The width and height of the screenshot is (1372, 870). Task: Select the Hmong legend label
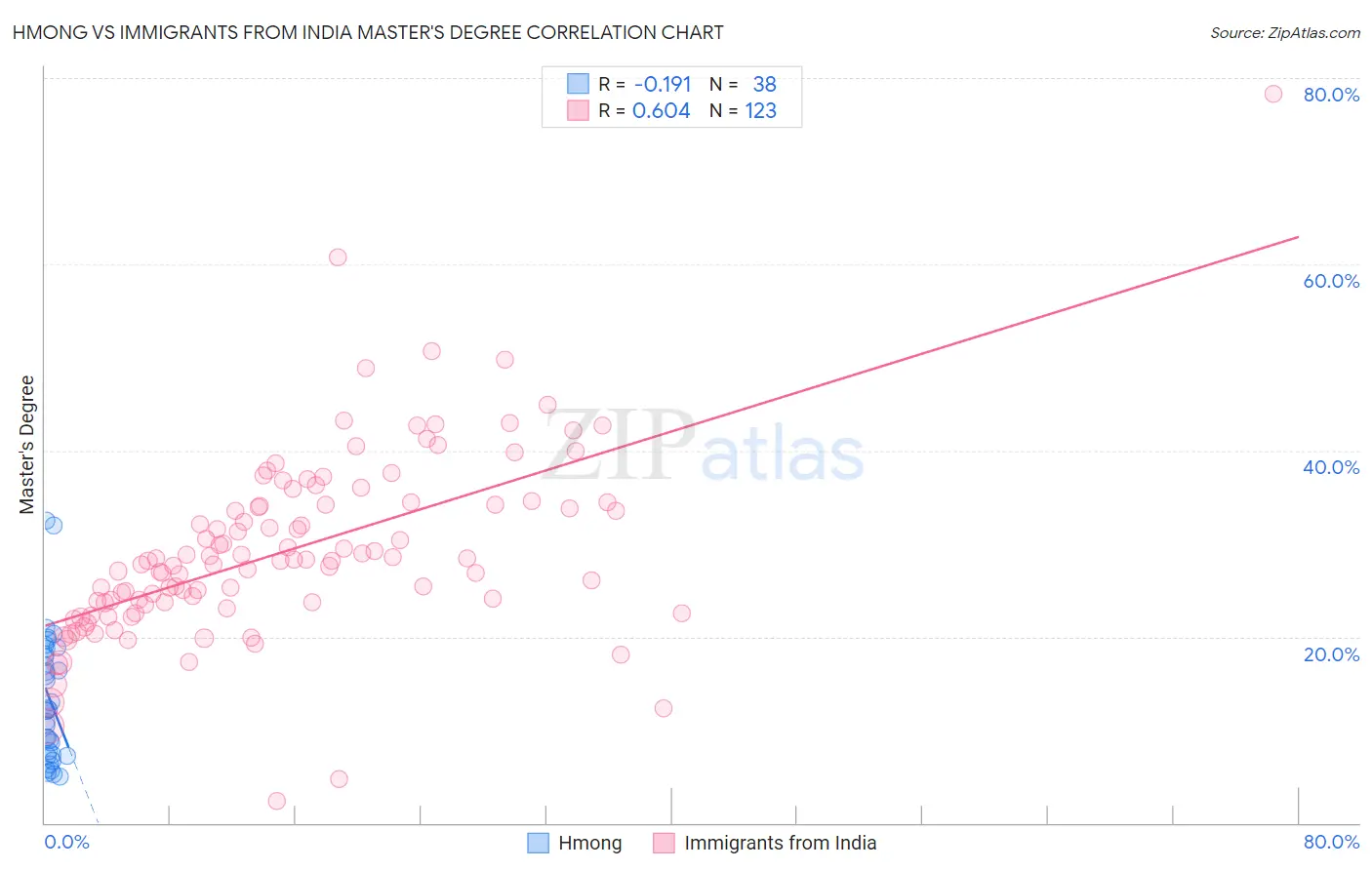[590, 843]
